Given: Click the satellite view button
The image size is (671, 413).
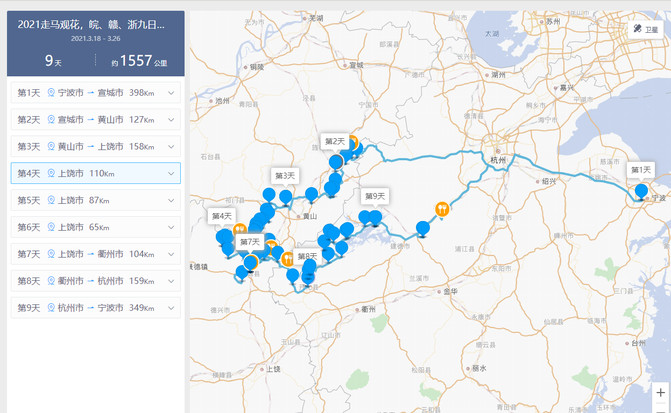Looking at the screenshot, I should pyautogui.click(x=645, y=30).
